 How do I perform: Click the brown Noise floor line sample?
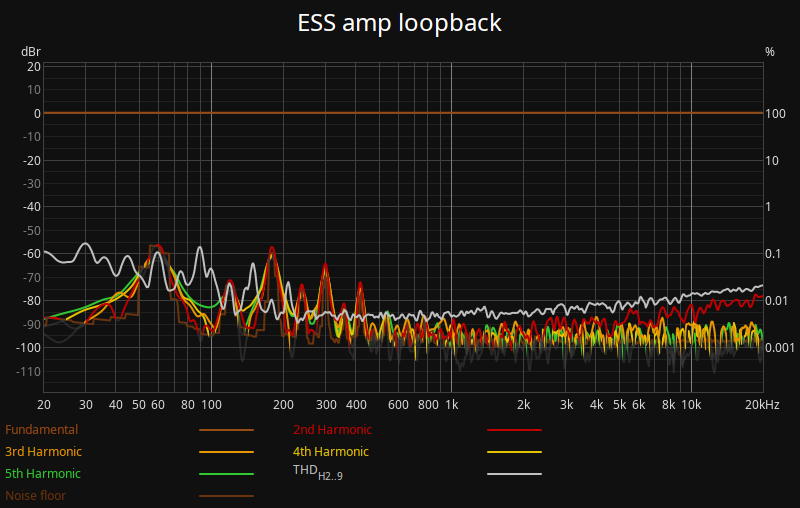point(227,496)
